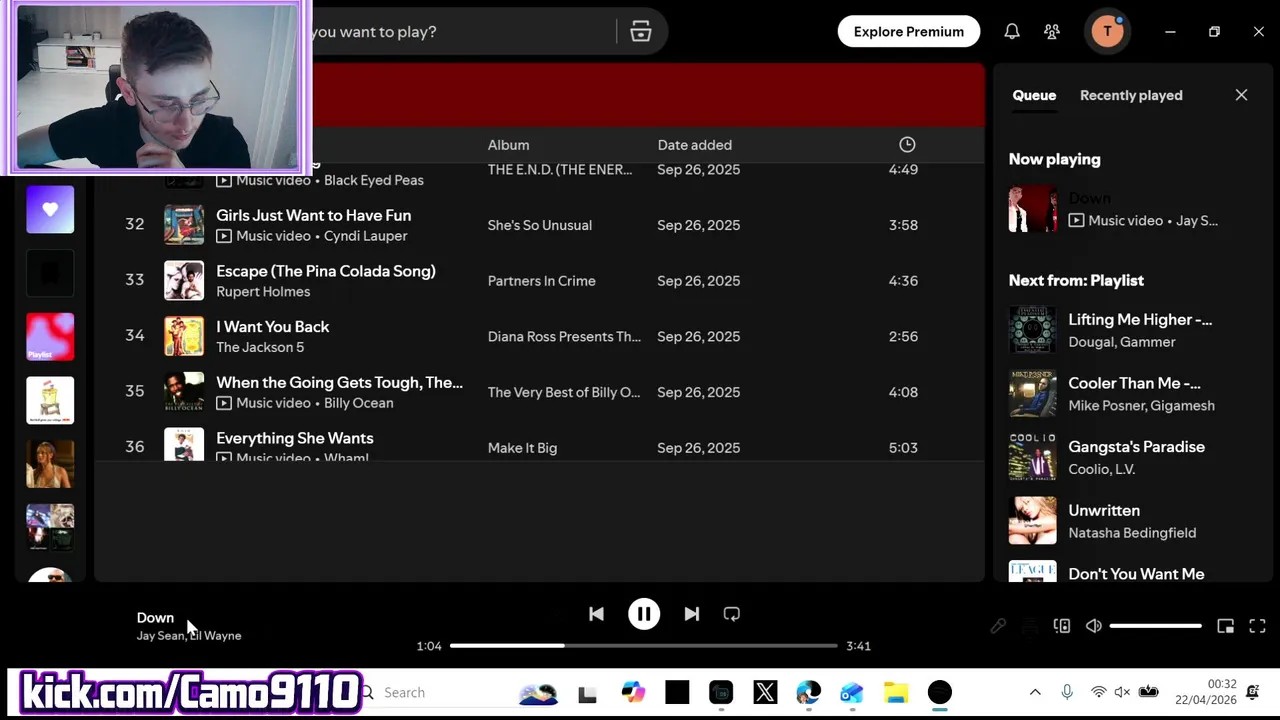The height and width of the screenshot is (720, 1280).
Task: Switch to the Queue tab
Action: tap(1034, 95)
